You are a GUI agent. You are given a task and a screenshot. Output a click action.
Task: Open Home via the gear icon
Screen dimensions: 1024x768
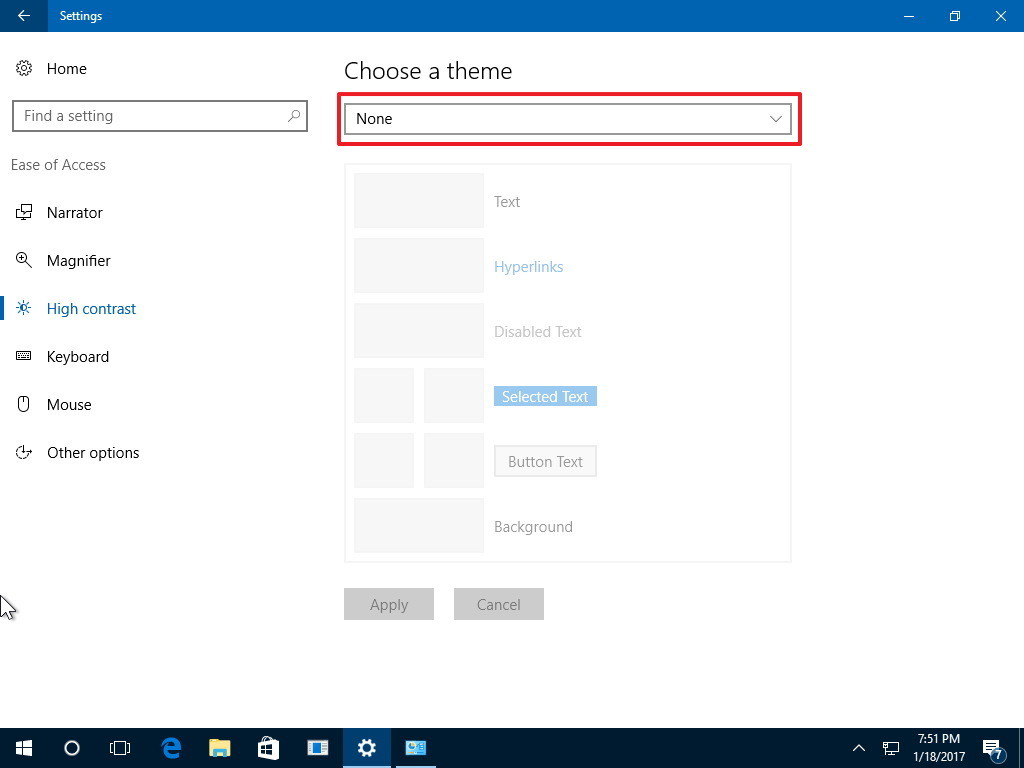coord(23,68)
